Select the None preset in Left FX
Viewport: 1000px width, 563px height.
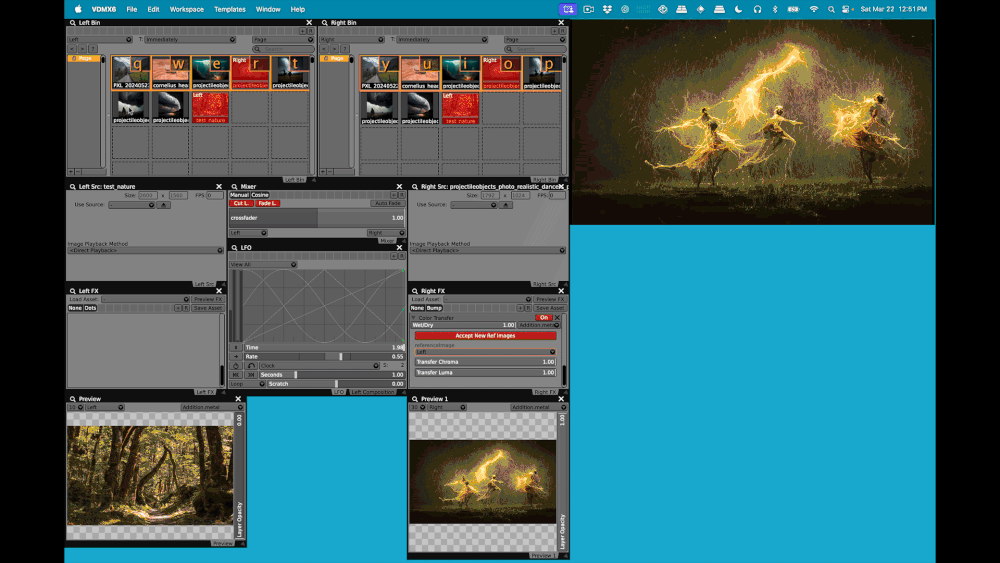pos(75,308)
